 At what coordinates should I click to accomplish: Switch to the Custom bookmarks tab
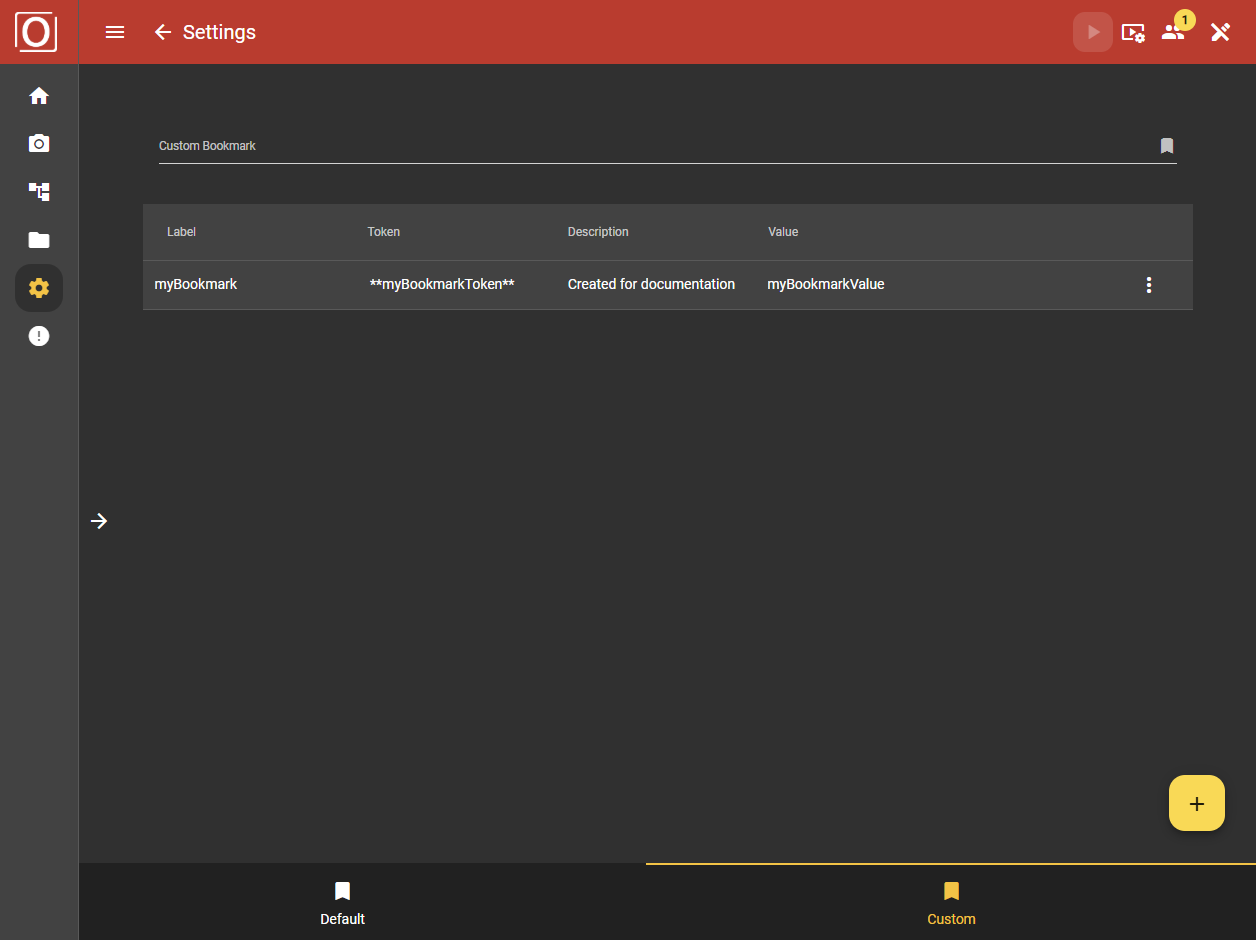click(951, 902)
